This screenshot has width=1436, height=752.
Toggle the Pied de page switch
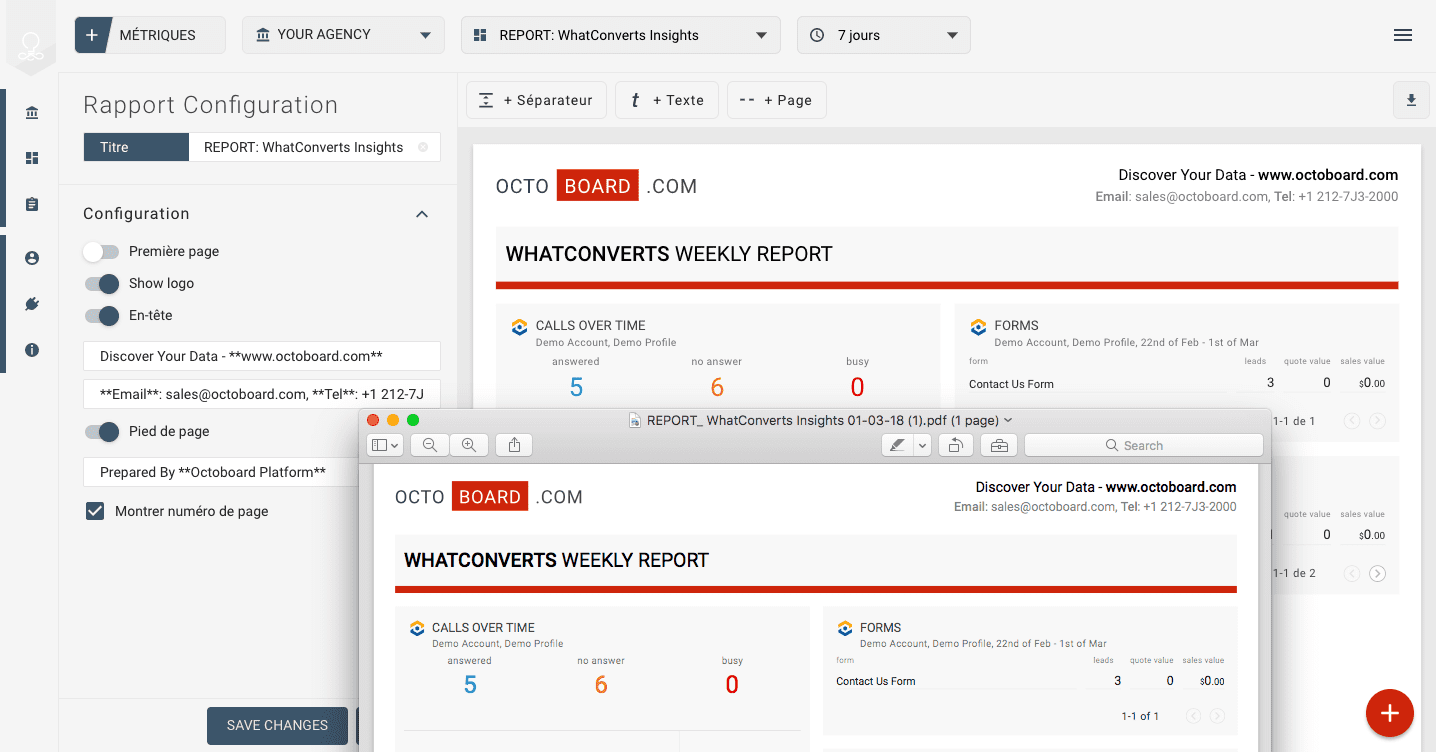tap(101, 432)
